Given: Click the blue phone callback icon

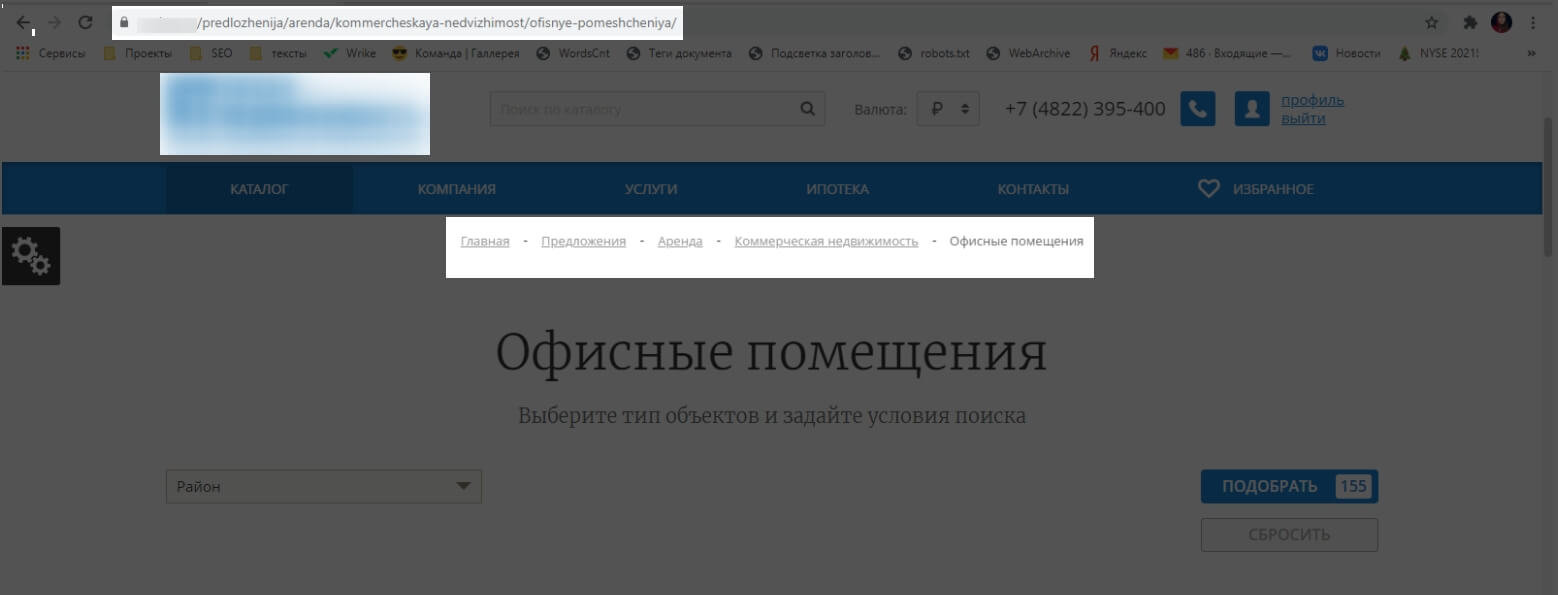Looking at the screenshot, I should tap(1198, 109).
